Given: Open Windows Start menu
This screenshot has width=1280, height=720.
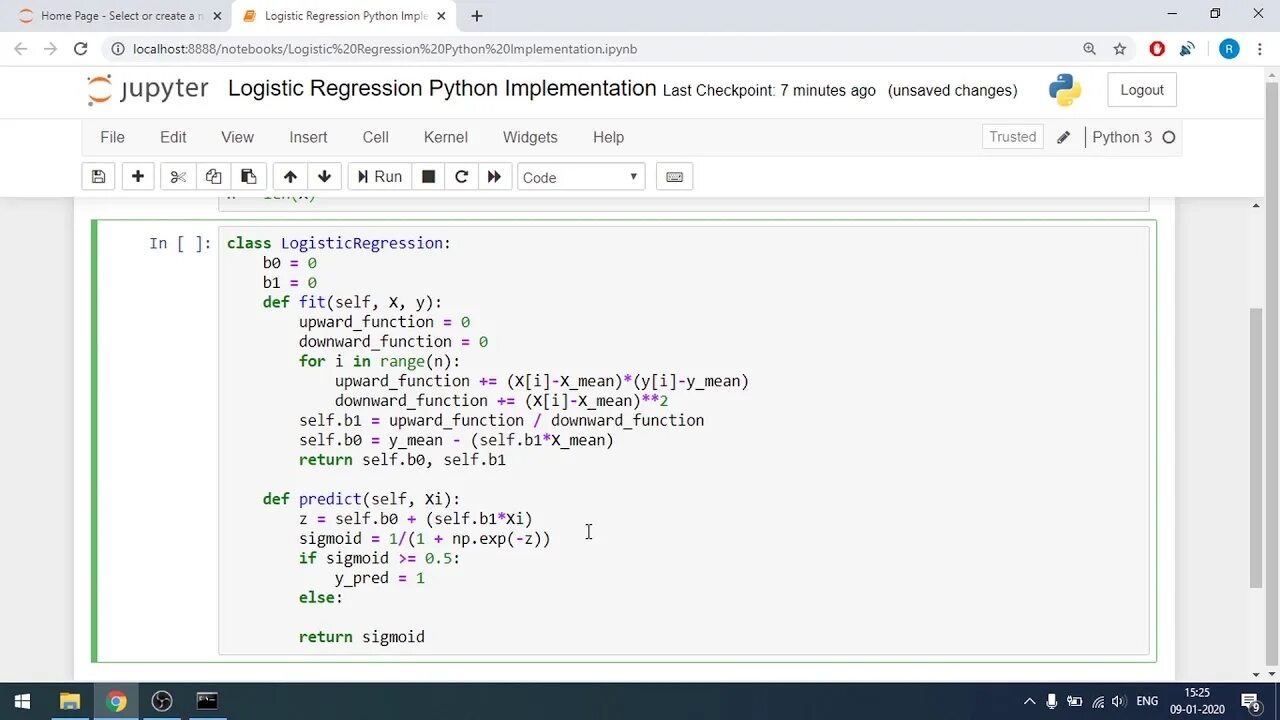Looking at the screenshot, I should 22,701.
